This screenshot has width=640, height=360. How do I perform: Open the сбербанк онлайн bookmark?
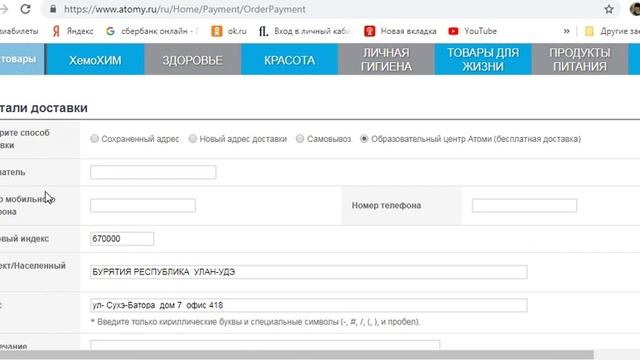coord(152,31)
